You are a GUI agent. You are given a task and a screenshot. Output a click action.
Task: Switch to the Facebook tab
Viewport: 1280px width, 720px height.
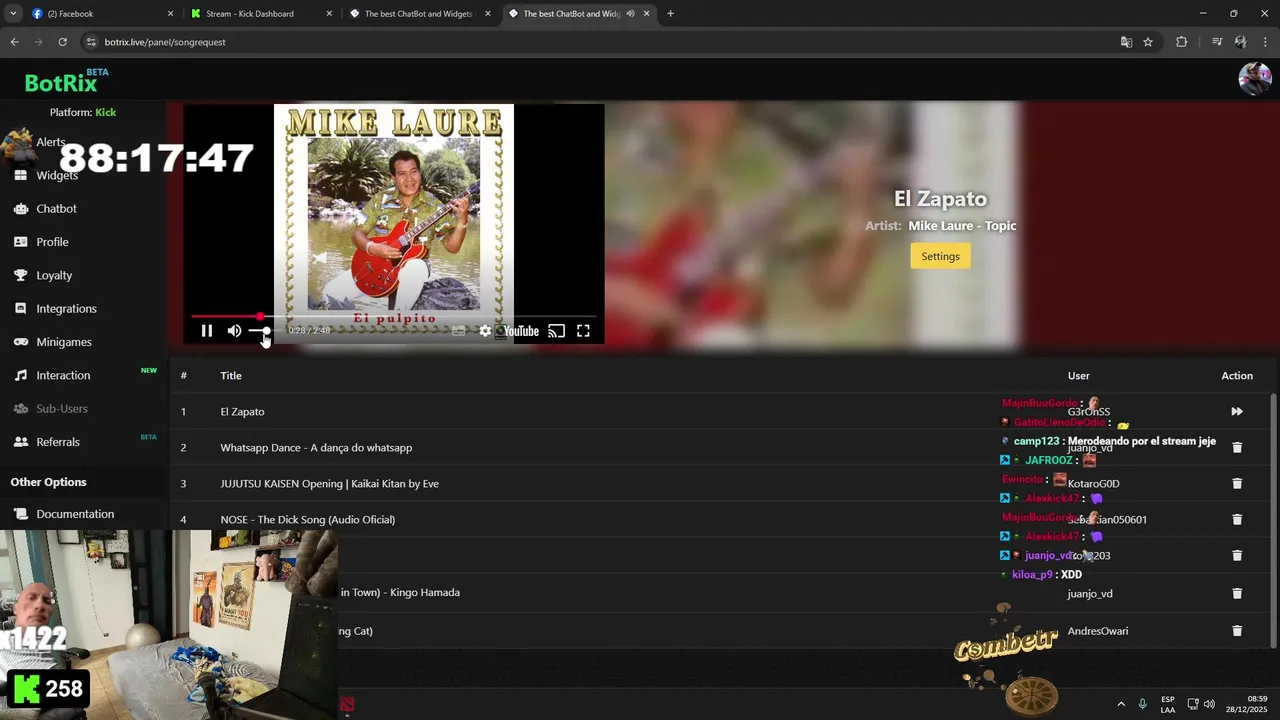pos(100,14)
